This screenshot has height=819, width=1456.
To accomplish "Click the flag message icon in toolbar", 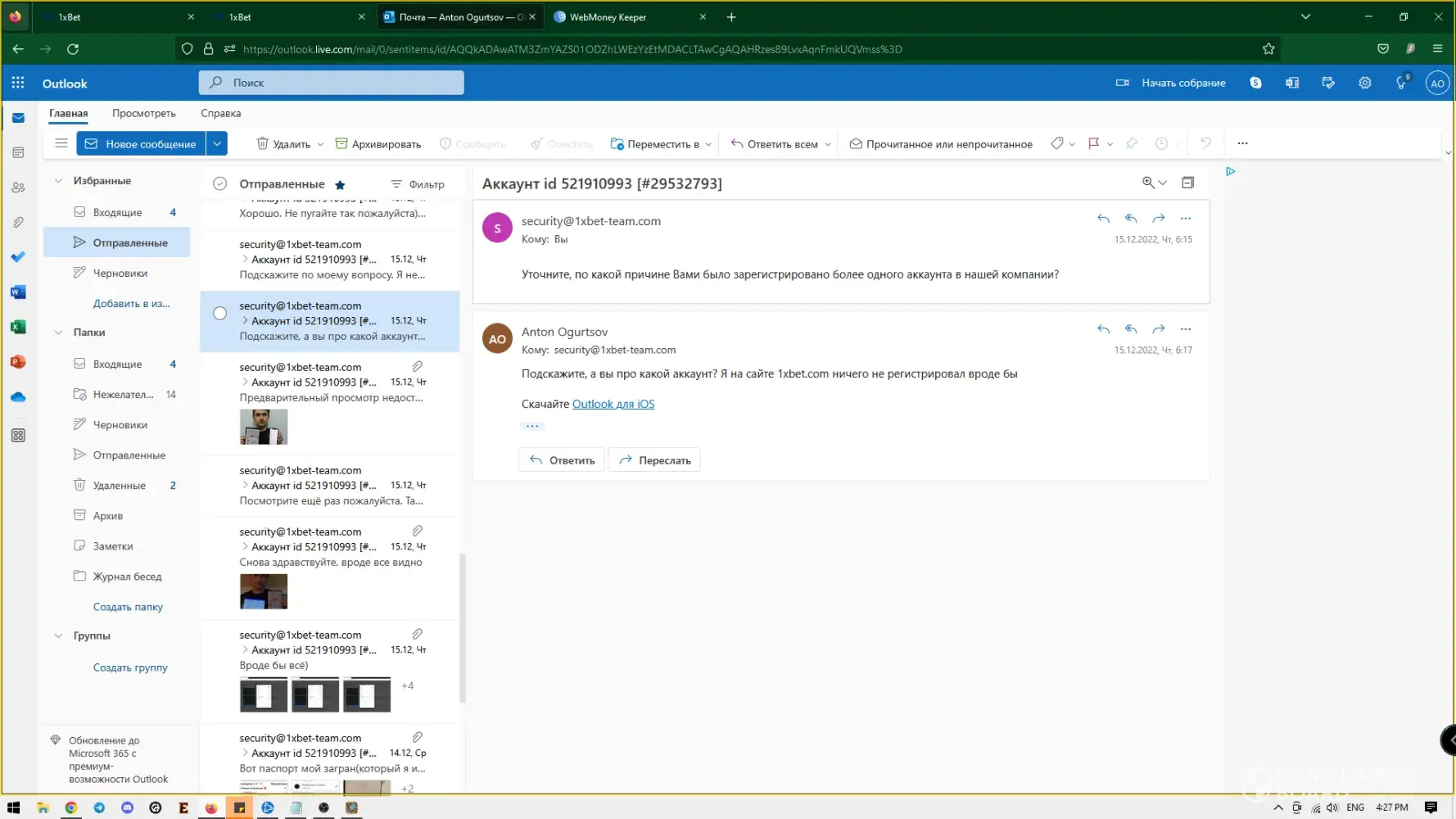I will tap(1092, 143).
